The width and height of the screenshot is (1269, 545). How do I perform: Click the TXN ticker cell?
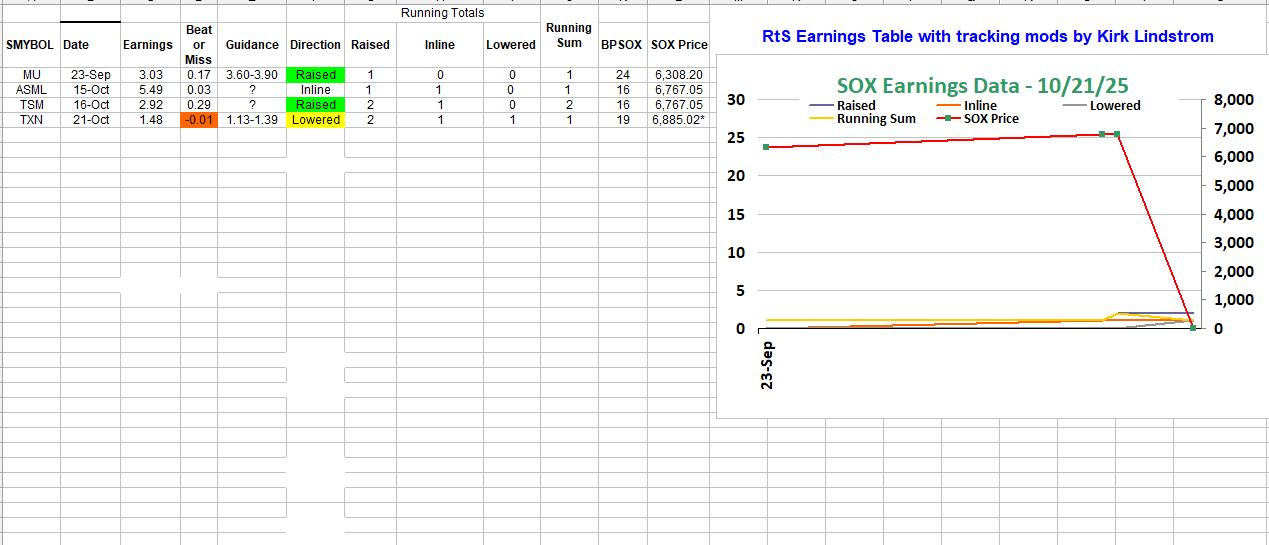pyautogui.click(x=31, y=120)
